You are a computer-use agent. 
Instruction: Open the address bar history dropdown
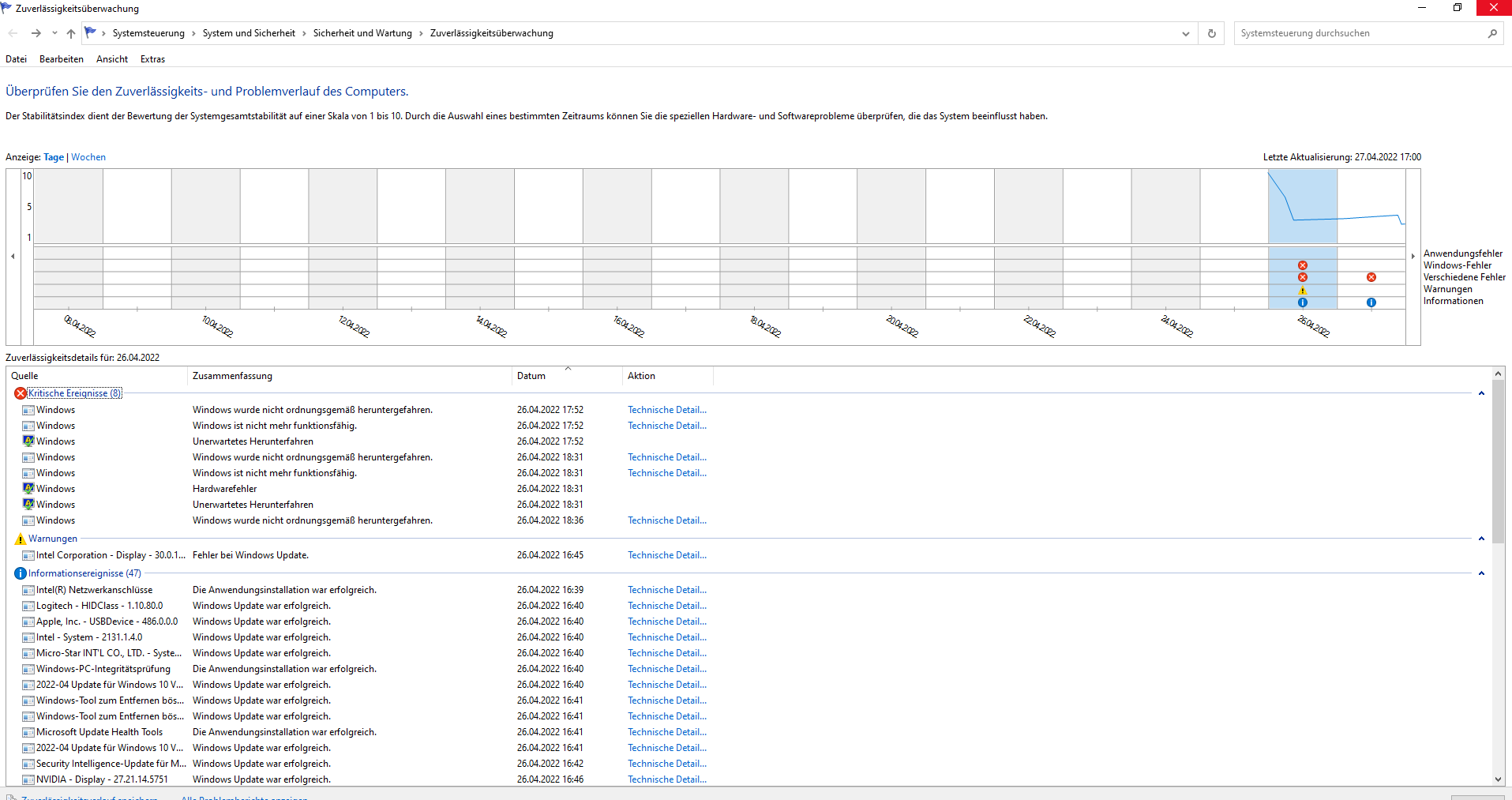pos(1185,33)
